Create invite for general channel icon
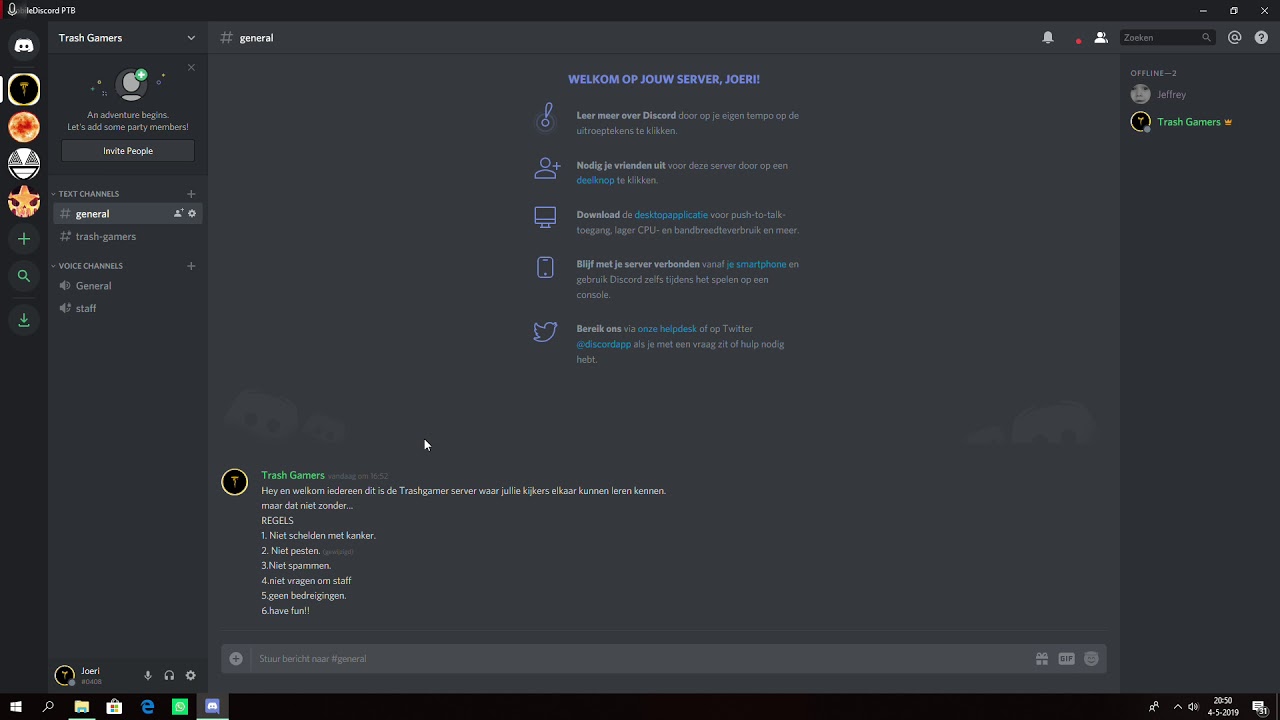Screen dimensions: 1280x720 (178, 213)
